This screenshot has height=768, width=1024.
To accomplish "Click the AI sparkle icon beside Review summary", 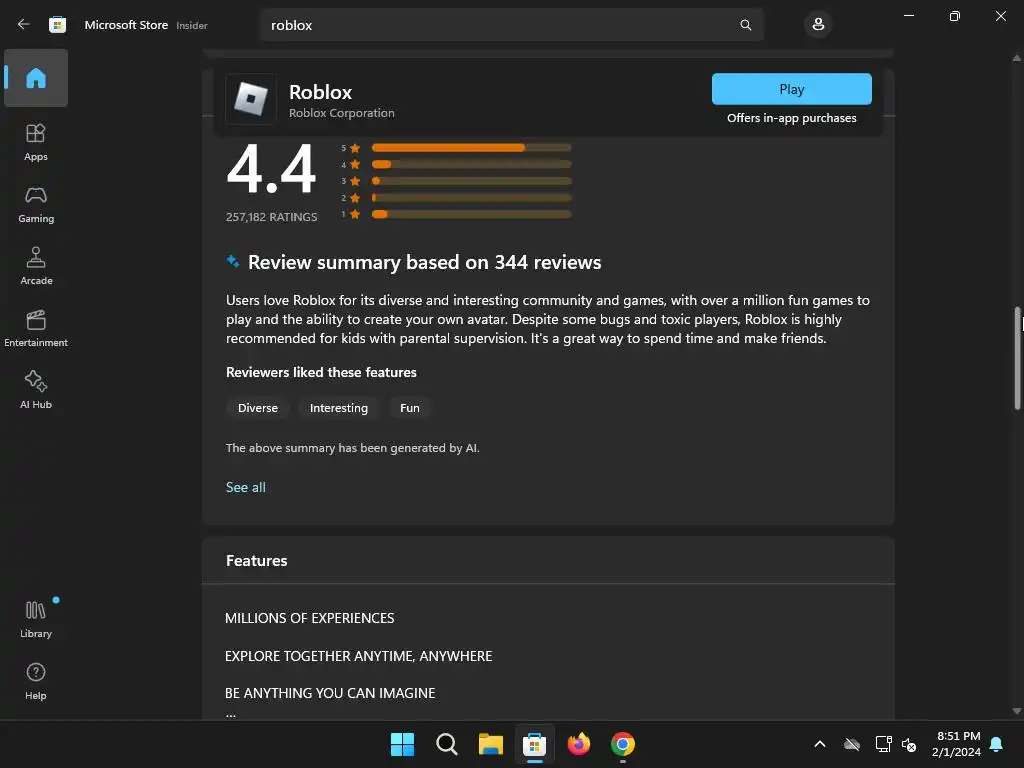I will (232, 261).
